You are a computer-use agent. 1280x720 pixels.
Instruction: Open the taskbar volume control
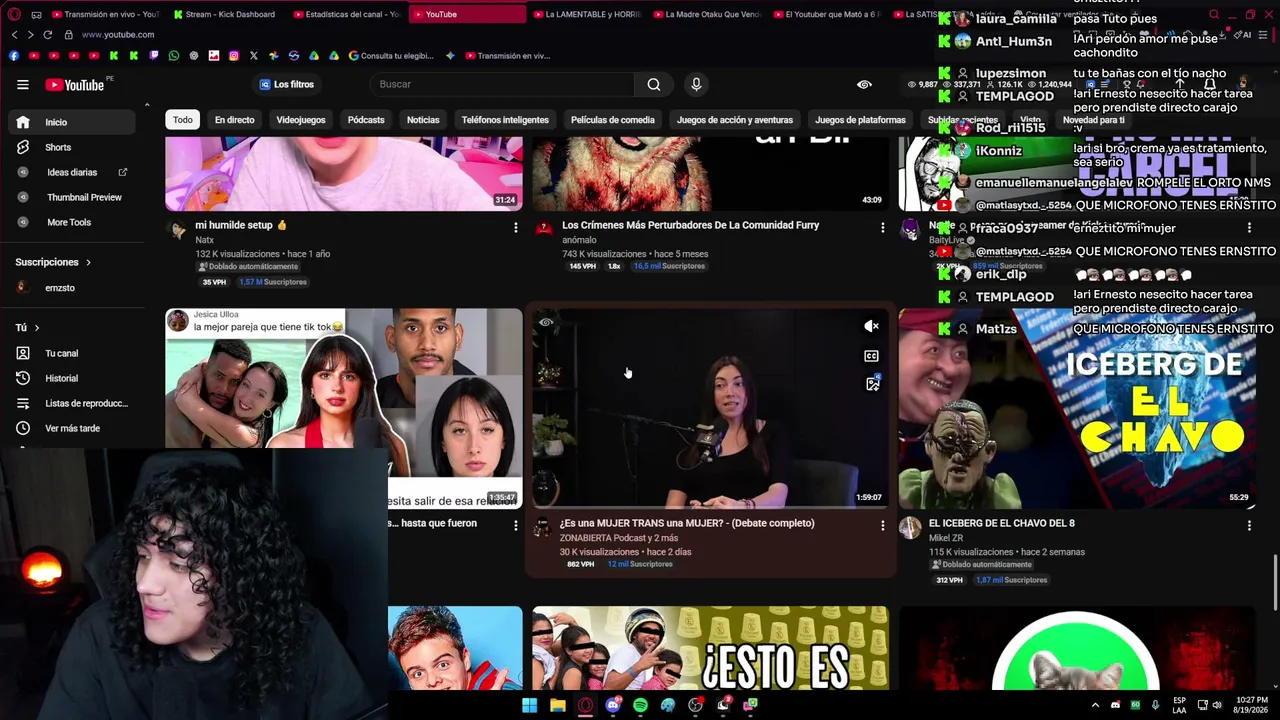(1217, 705)
